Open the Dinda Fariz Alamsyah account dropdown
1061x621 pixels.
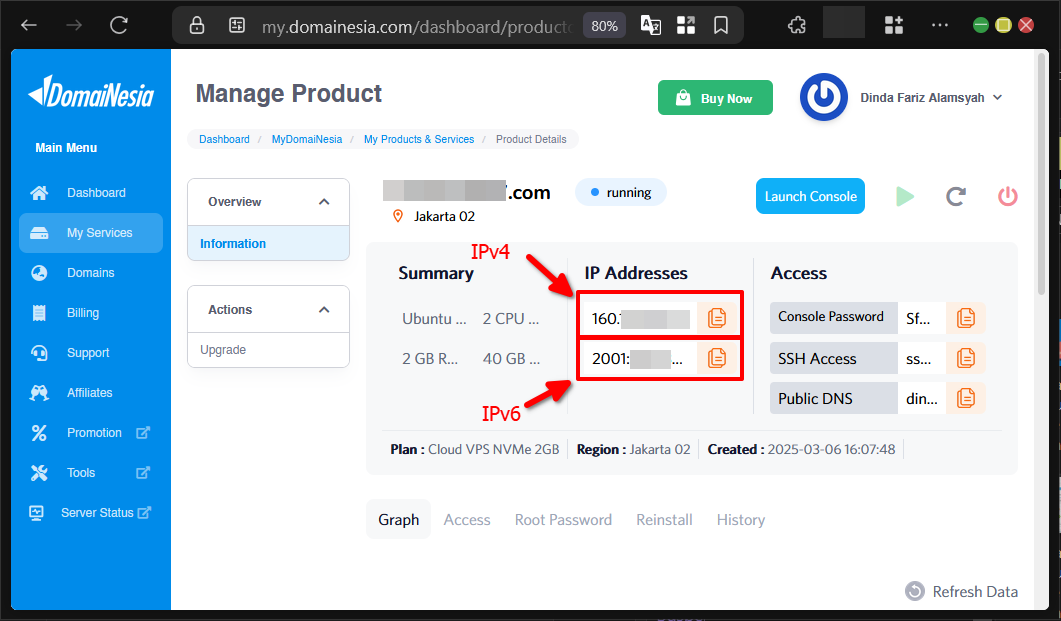(x=932, y=97)
